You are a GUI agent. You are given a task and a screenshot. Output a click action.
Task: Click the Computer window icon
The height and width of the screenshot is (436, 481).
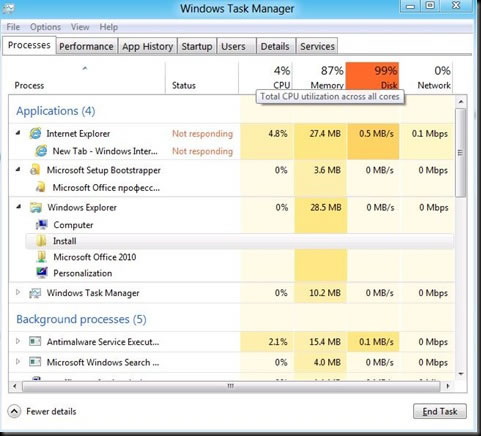[42, 225]
